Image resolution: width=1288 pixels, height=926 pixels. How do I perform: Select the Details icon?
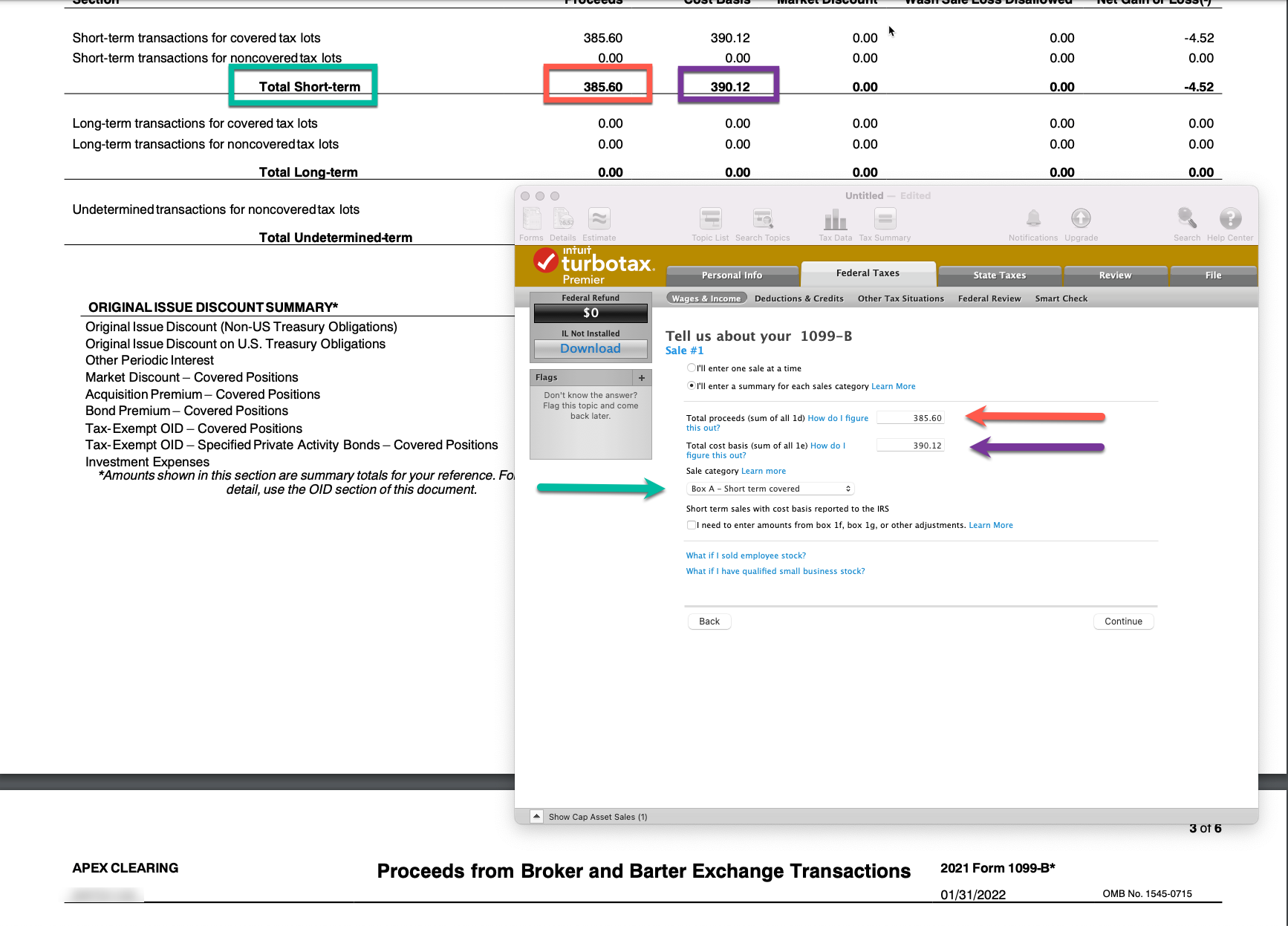(x=562, y=222)
